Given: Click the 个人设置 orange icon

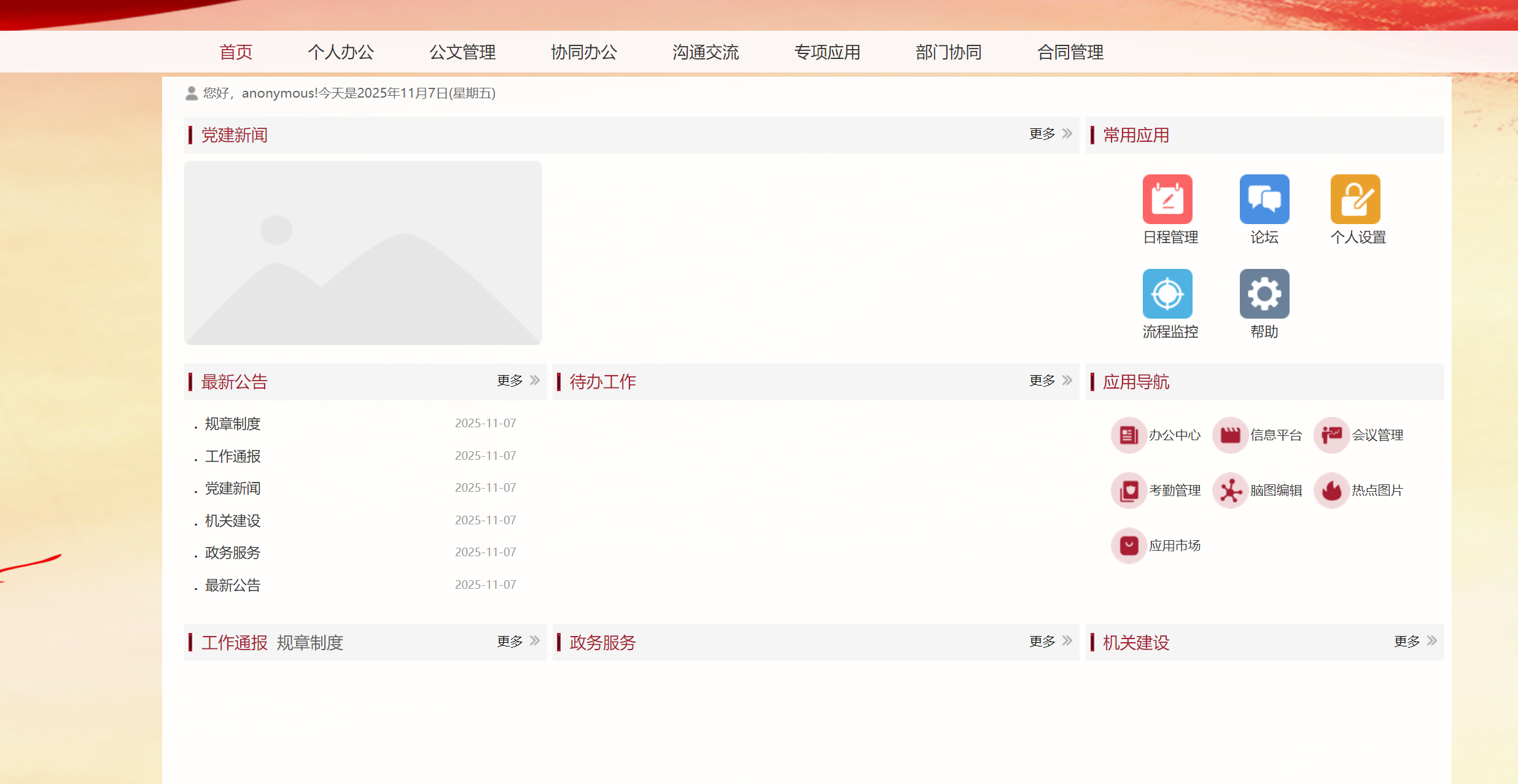Looking at the screenshot, I should (1355, 199).
